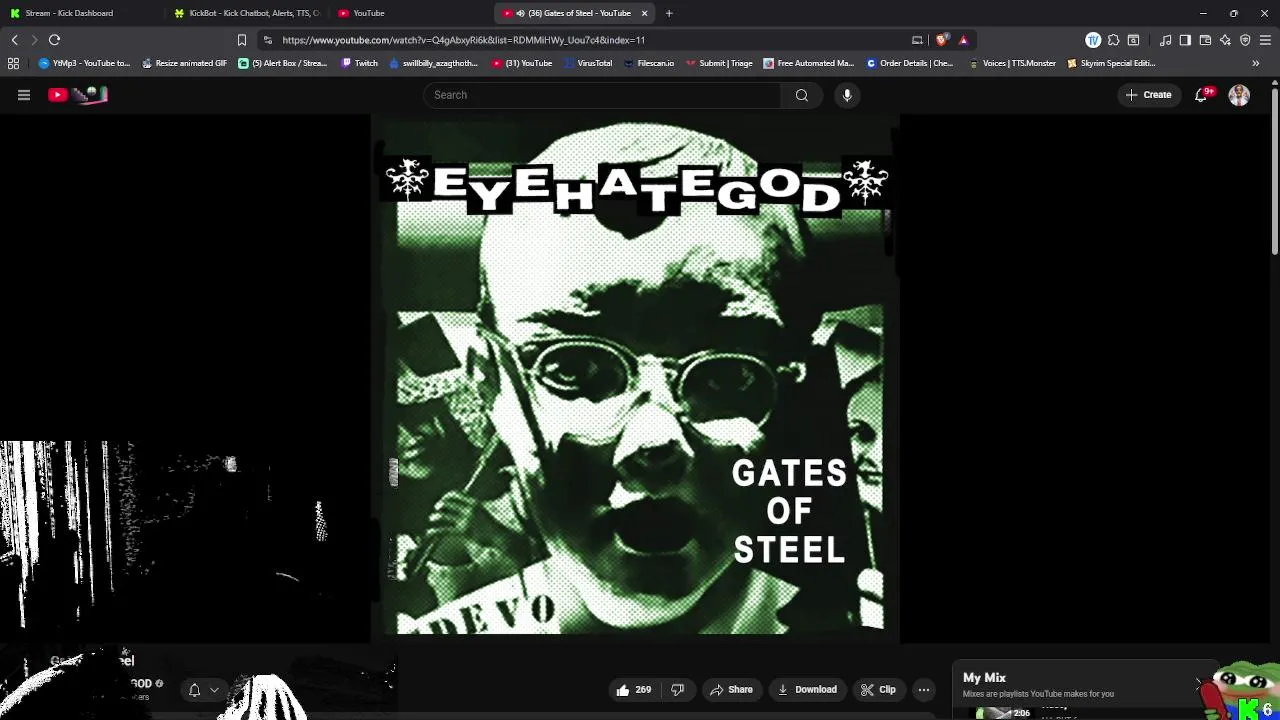Click the Create button
This screenshot has height=720, width=1280.
[1148, 95]
